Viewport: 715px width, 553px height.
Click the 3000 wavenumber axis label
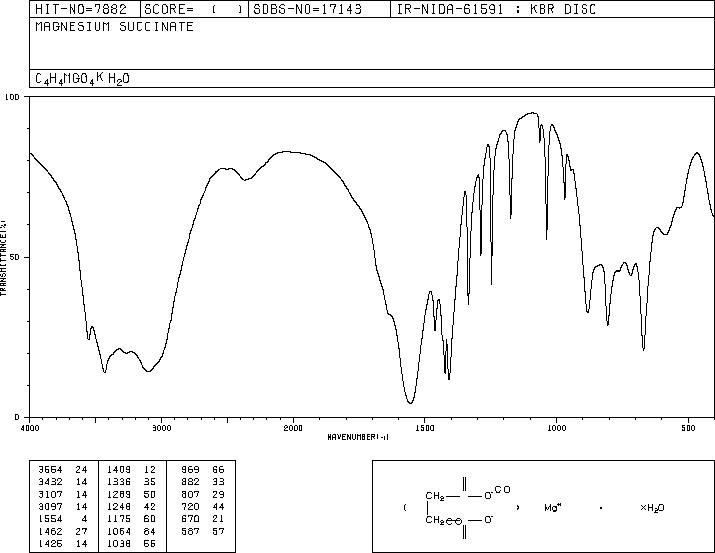click(x=162, y=428)
